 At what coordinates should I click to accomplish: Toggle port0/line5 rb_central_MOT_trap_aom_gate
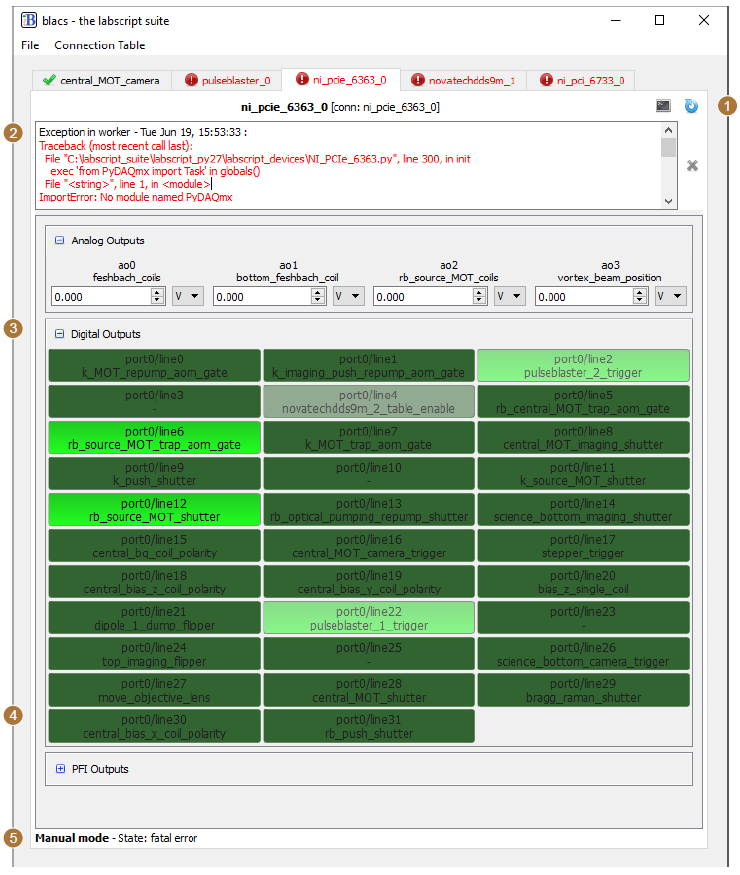pos(583,402)
